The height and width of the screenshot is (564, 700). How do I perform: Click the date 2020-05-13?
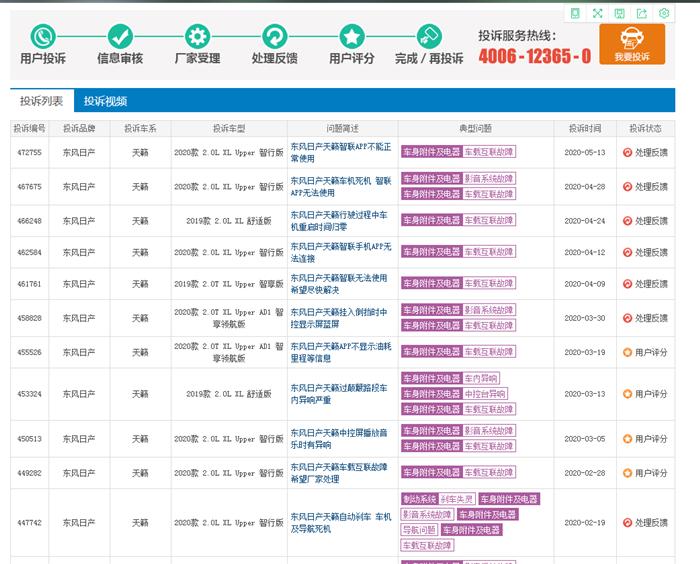(x=585, y=152)
